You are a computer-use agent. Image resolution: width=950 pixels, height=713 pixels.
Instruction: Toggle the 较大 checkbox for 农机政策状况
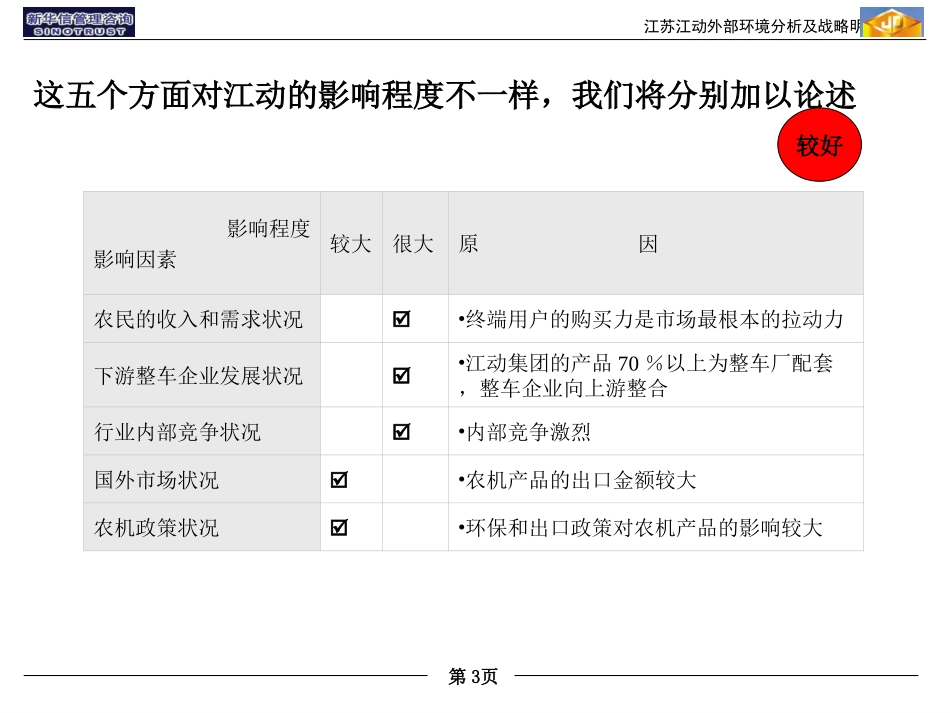339,528
